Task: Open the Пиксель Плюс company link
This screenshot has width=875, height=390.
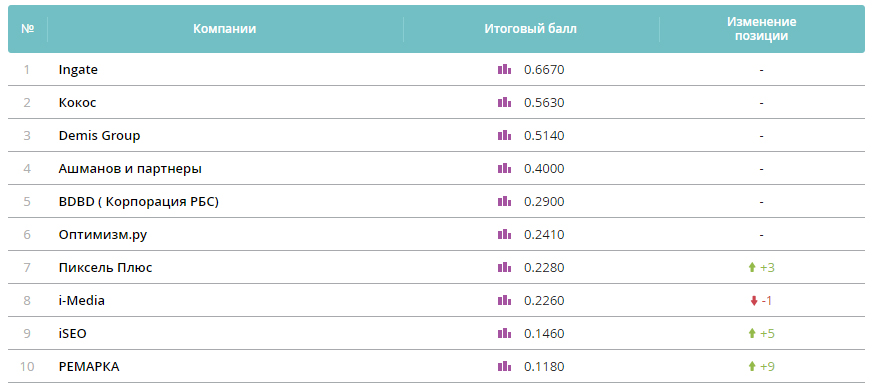Action: click(105, 268)
